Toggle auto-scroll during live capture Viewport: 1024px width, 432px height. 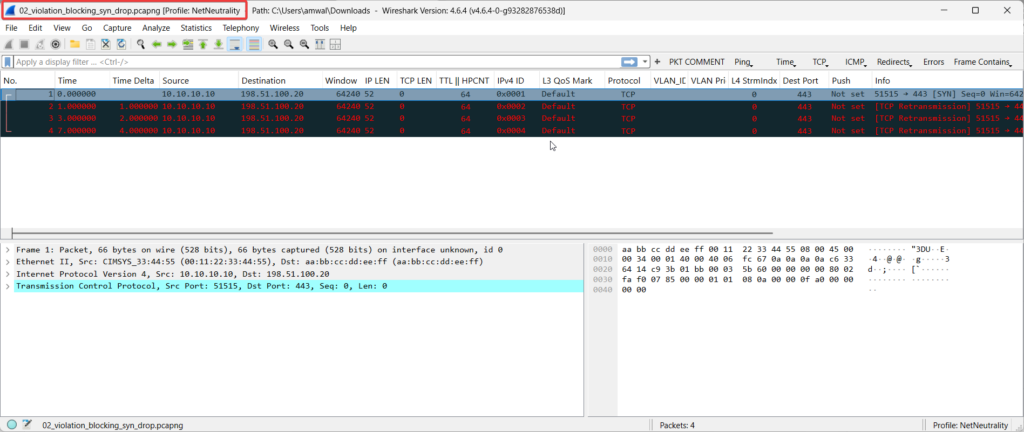tap(235, 44)
